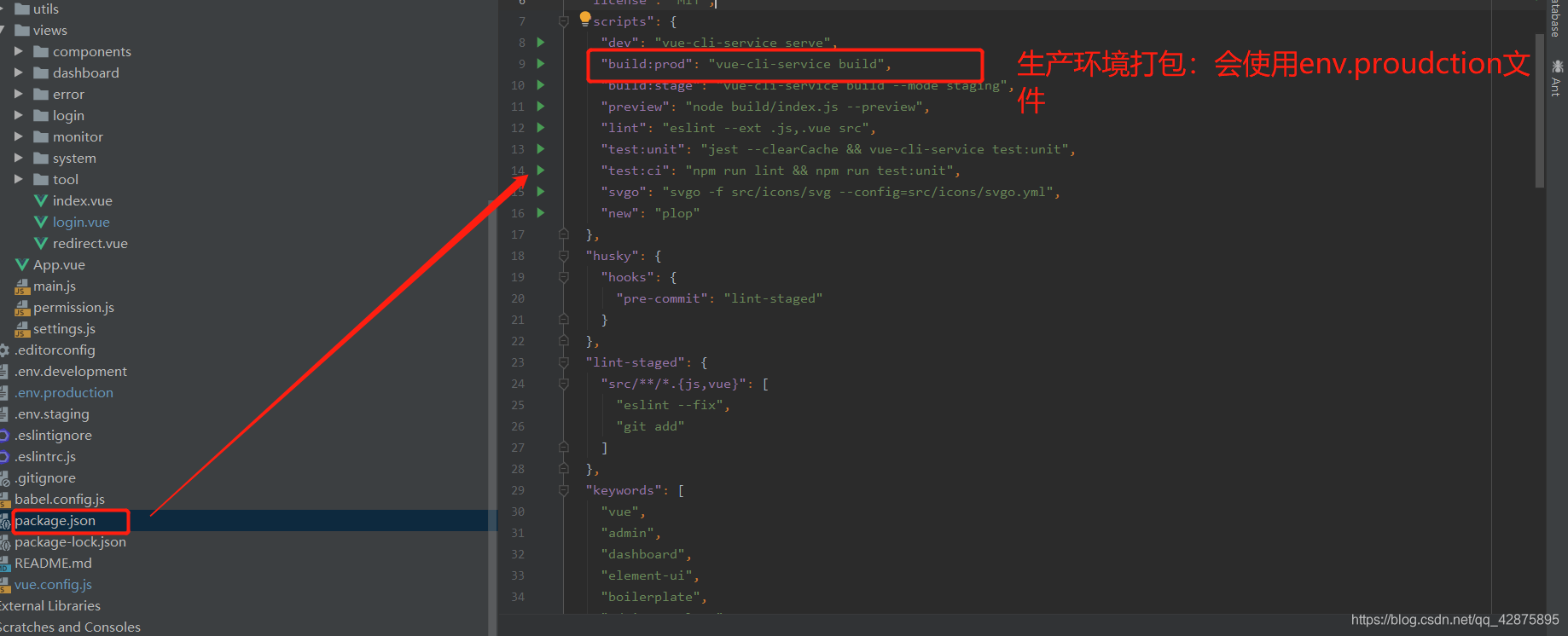Select Scratches and Consoles node
Image resolution: width=1568 pixels, height=636 pixels.
[x=70, y=627]
